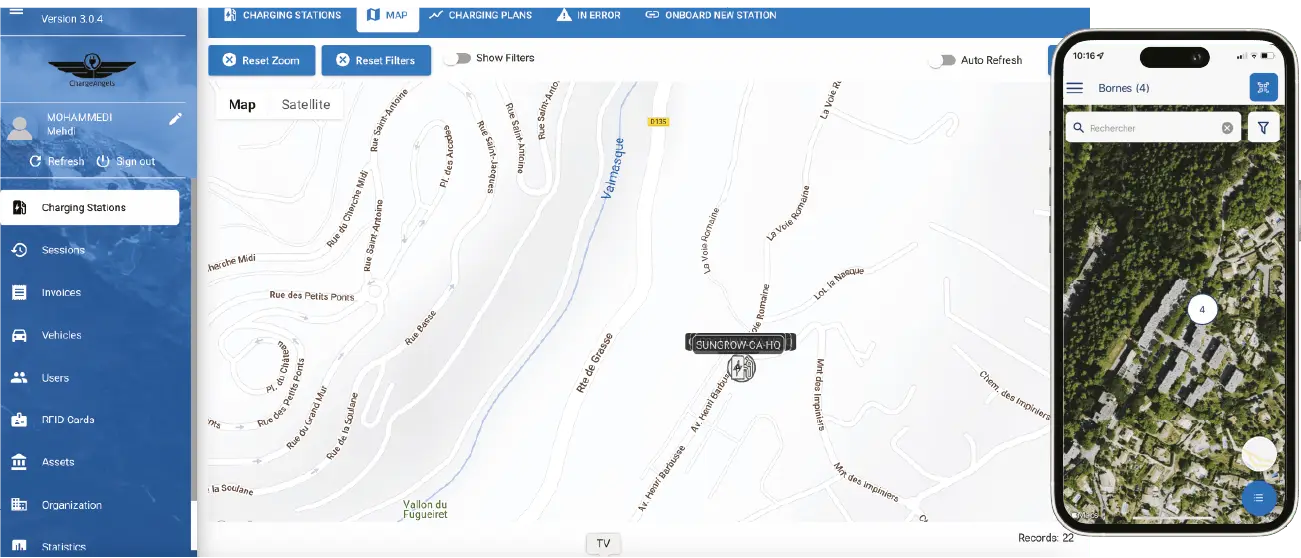Open the Invoices section
This screenshot has width=1301, height=558.
coord(61,293)
